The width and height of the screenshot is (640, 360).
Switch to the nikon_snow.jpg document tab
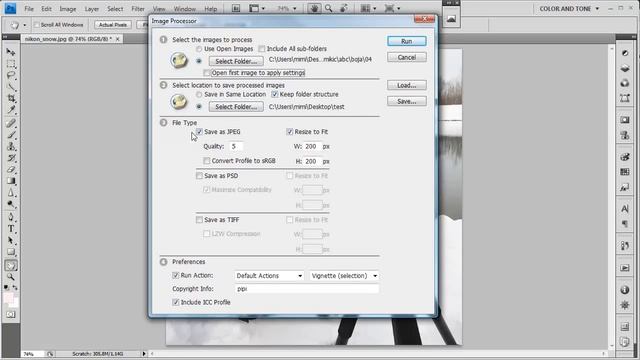68,39
